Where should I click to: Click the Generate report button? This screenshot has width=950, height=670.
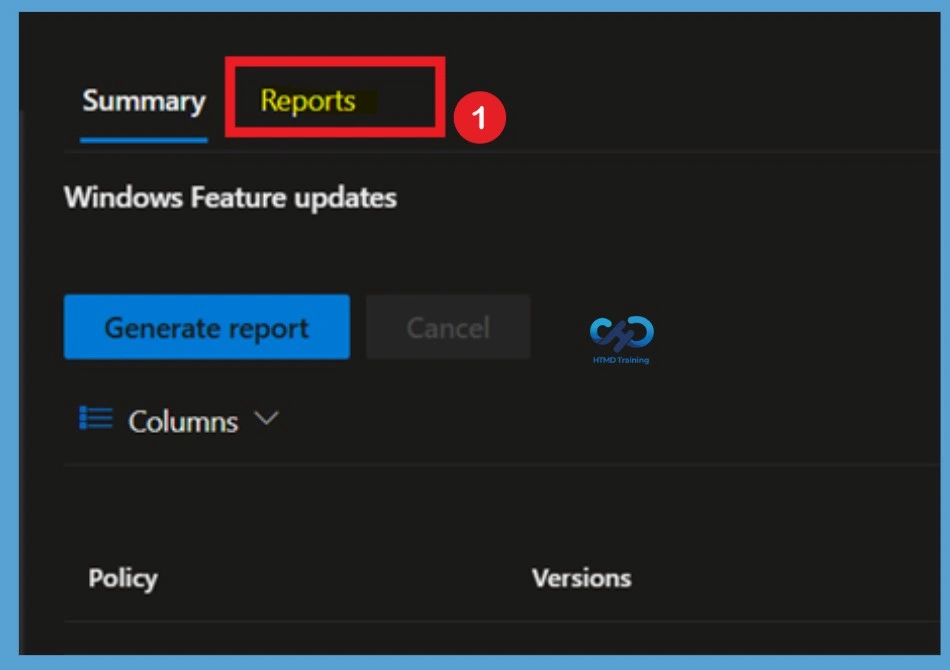pos(207,327)
